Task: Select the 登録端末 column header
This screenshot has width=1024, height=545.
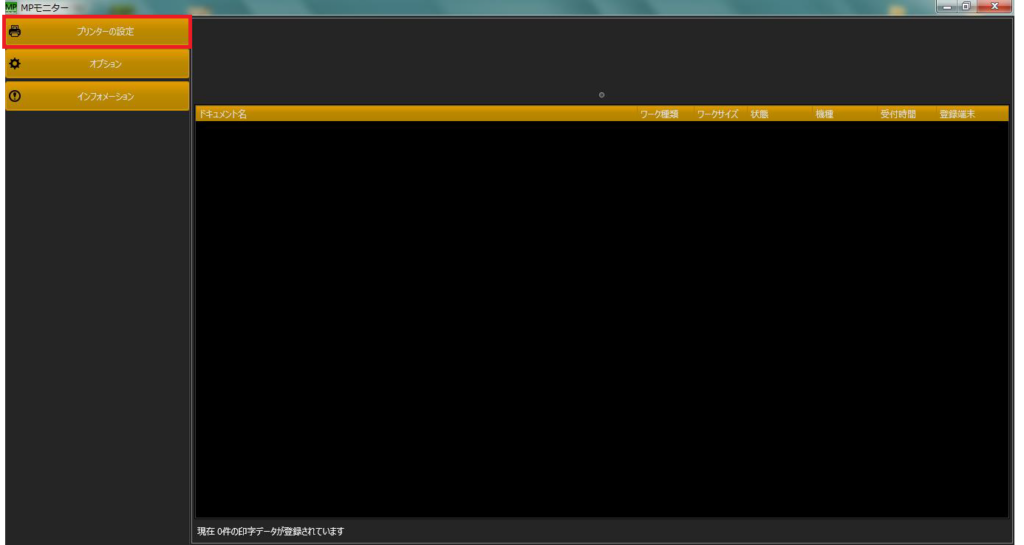Action: coord(956,114)
